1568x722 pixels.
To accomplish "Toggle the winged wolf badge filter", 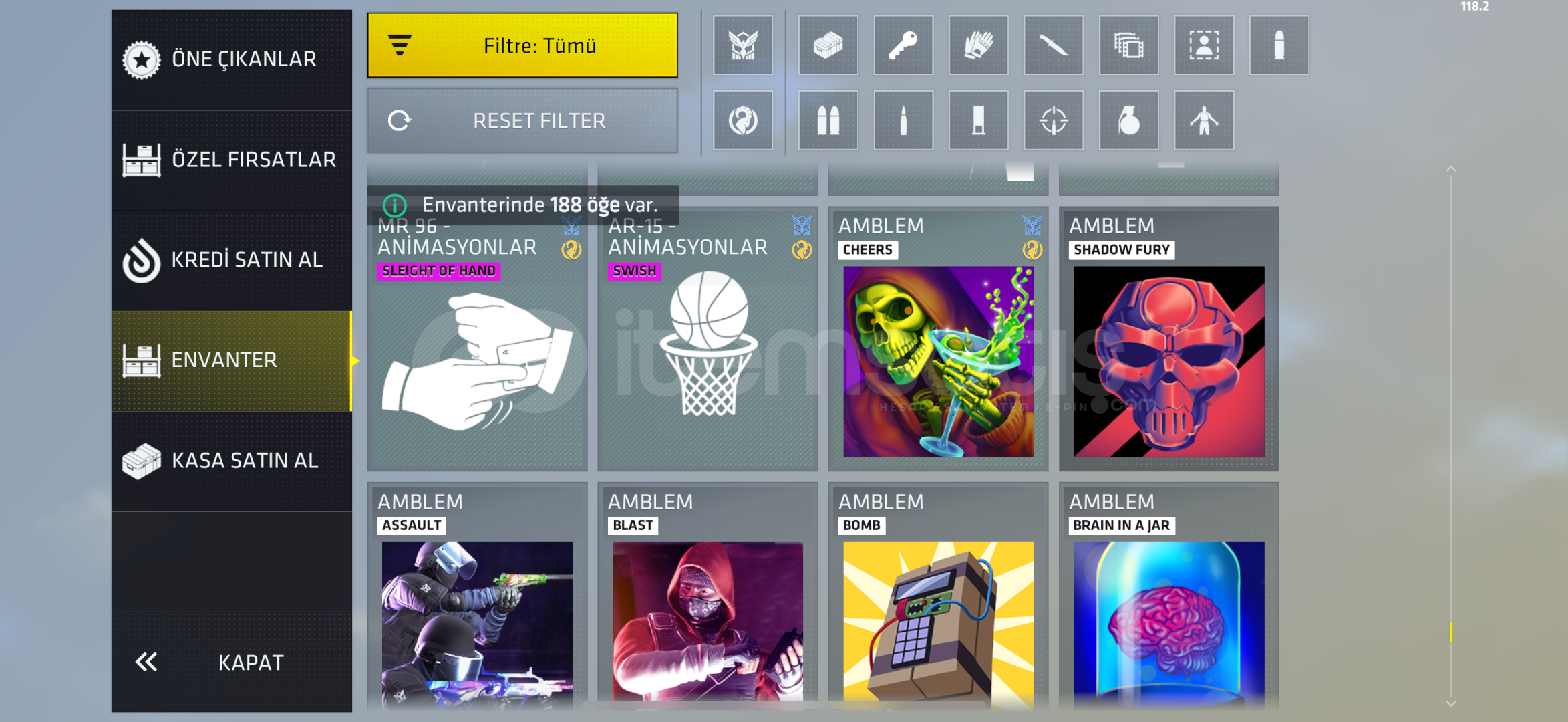I will pos(743,45).
